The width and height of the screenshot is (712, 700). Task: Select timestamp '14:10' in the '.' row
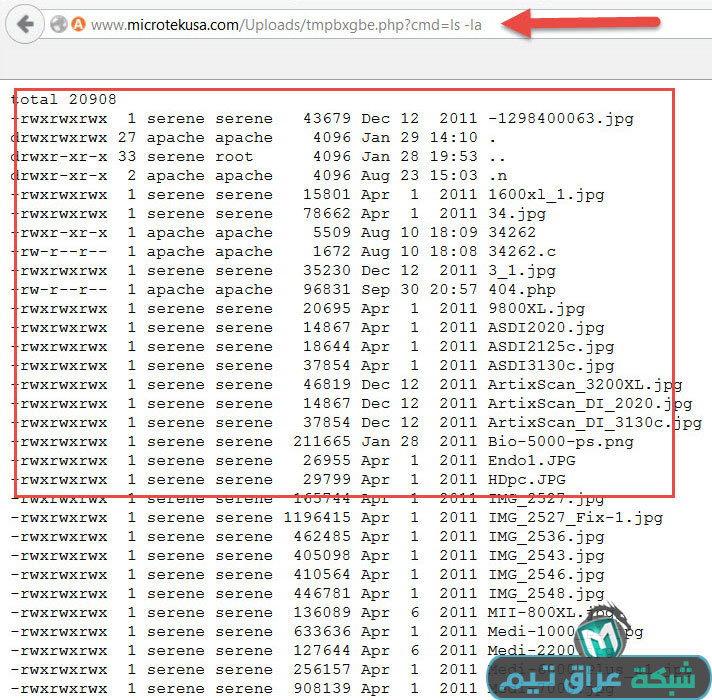coord(454,137)
